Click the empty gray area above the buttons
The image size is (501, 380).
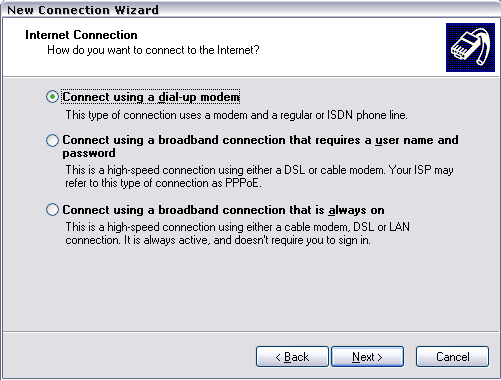pyautogui.click(x=250, y=290)
